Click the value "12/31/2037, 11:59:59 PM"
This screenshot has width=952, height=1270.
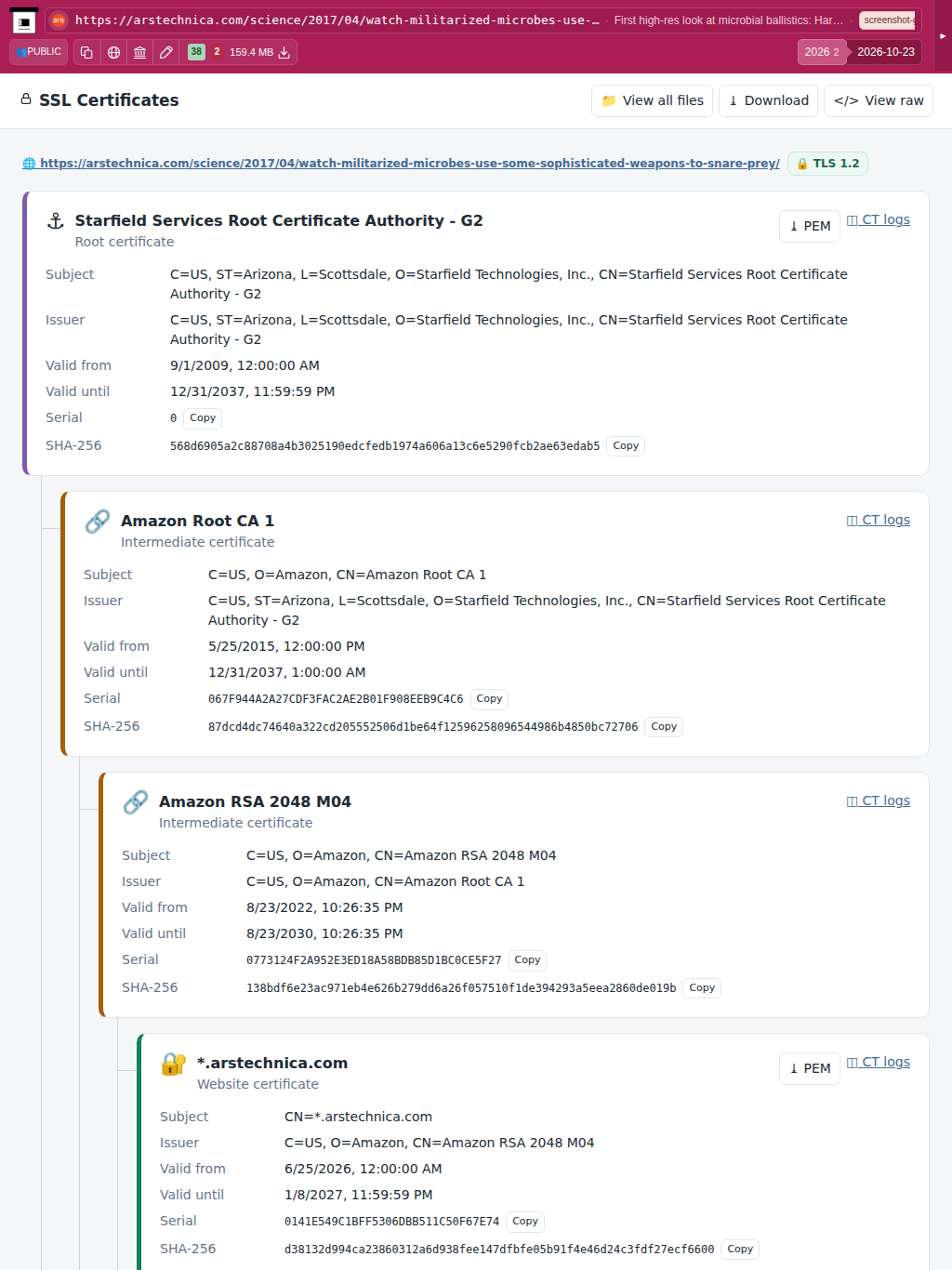coord(253,392)
